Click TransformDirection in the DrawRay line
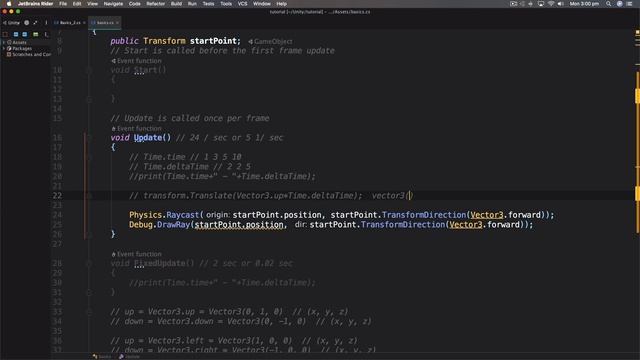This screenshot has height=360, width=640. point(403,225)
